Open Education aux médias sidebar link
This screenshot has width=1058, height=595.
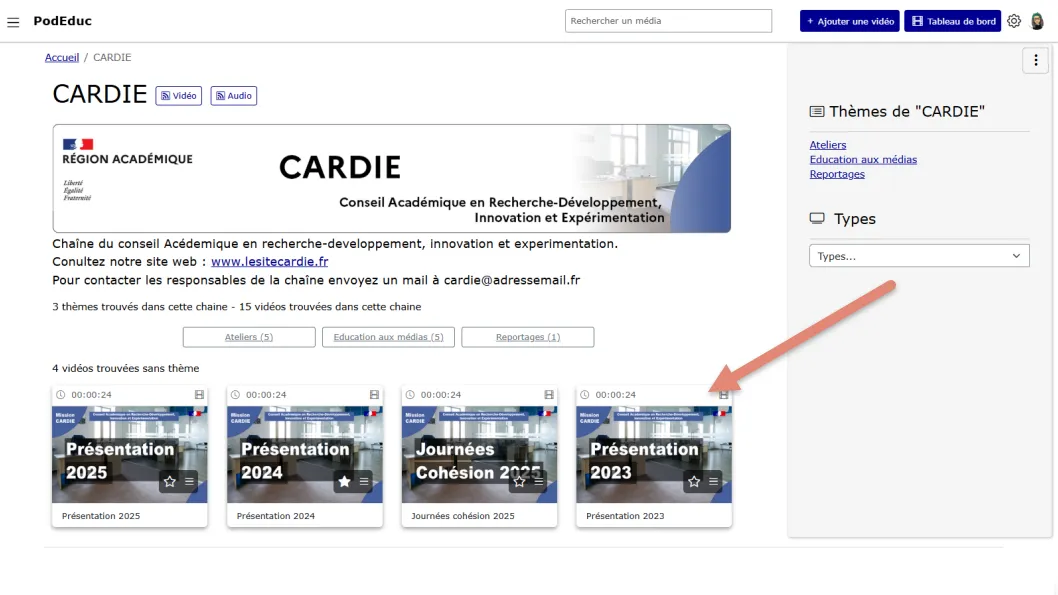tap(863, 160)
